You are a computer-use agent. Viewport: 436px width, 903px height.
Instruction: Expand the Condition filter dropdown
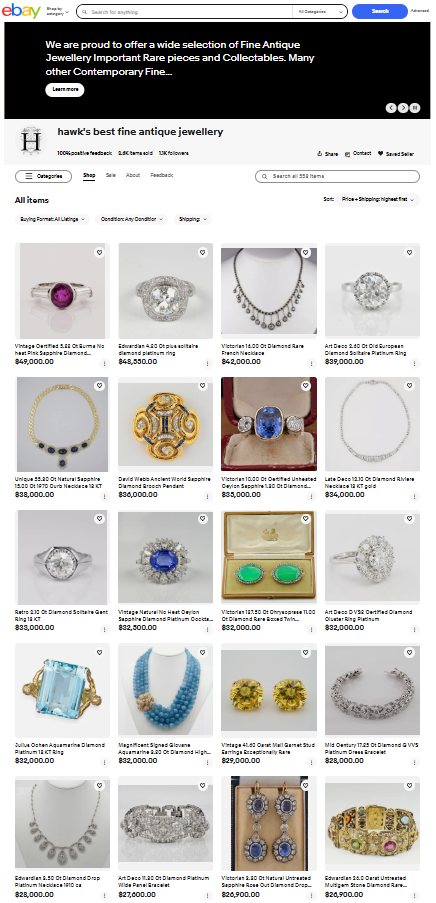132,219
